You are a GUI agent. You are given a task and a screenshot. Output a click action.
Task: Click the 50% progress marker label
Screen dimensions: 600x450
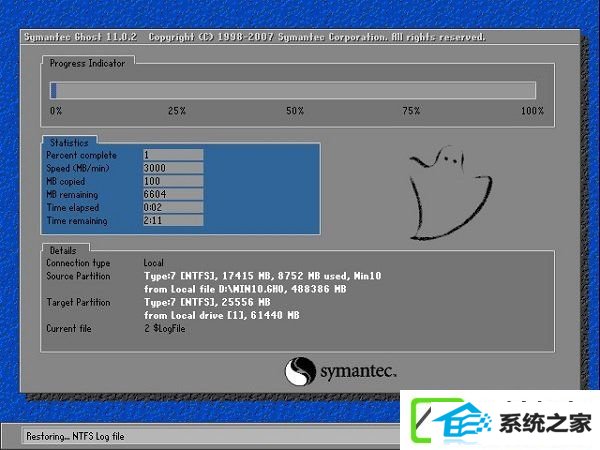295,111
